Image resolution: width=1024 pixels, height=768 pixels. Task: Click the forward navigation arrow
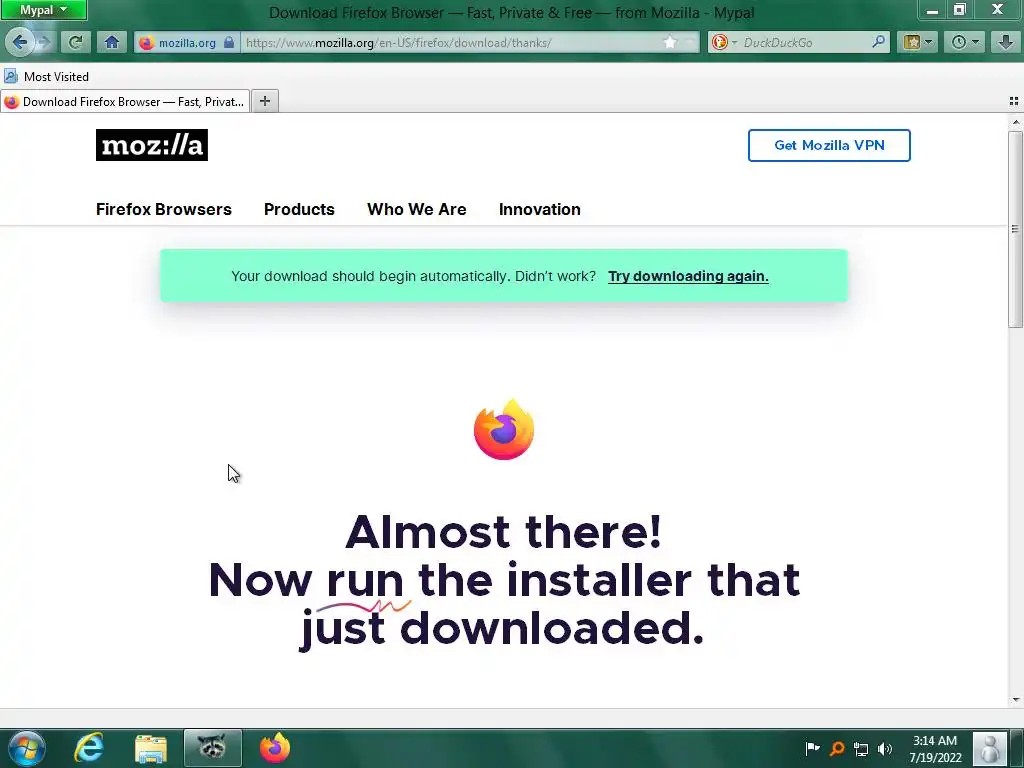click(x=44, y=42)
